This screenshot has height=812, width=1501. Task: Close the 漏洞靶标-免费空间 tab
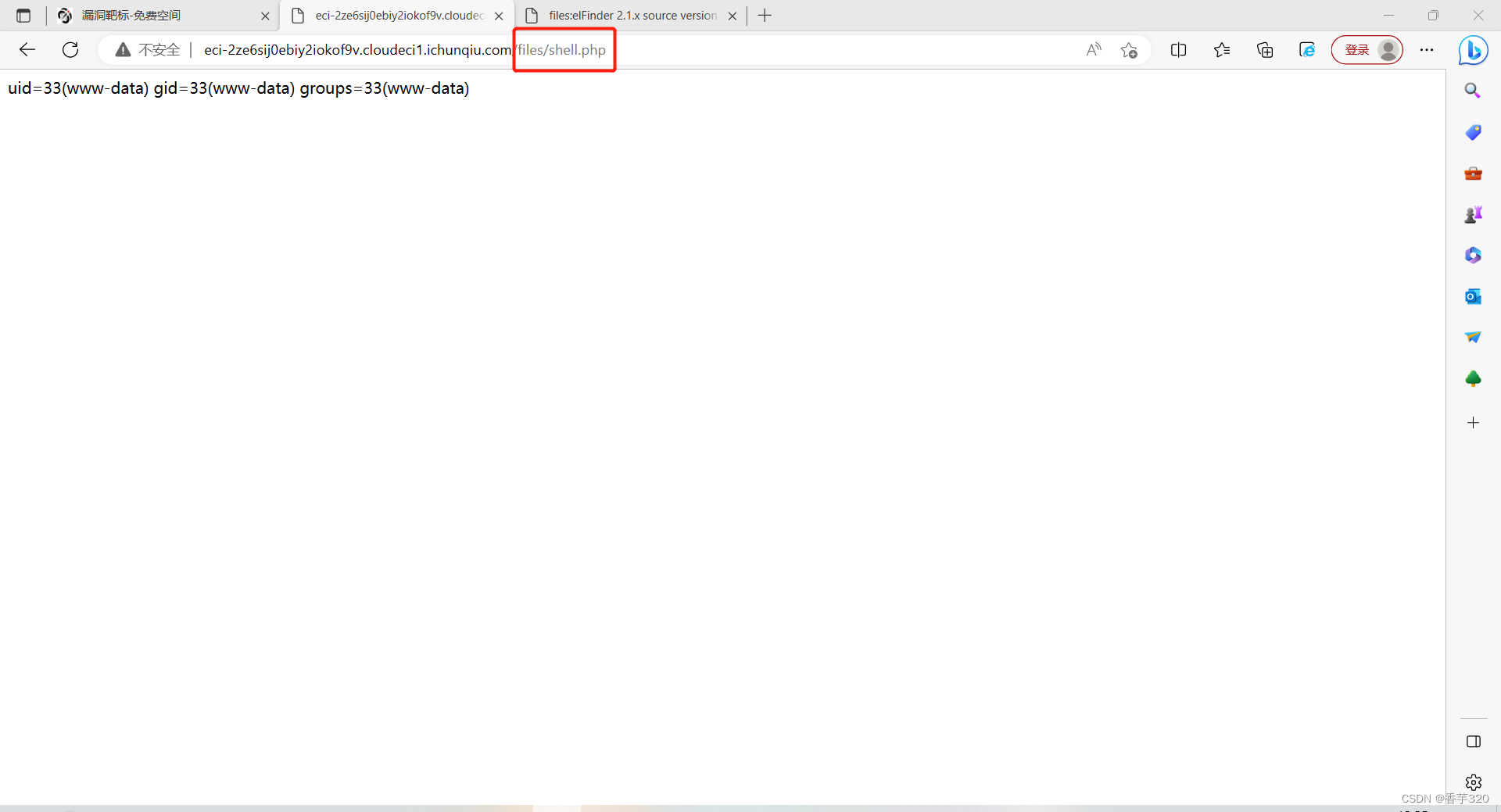(265, 16)
